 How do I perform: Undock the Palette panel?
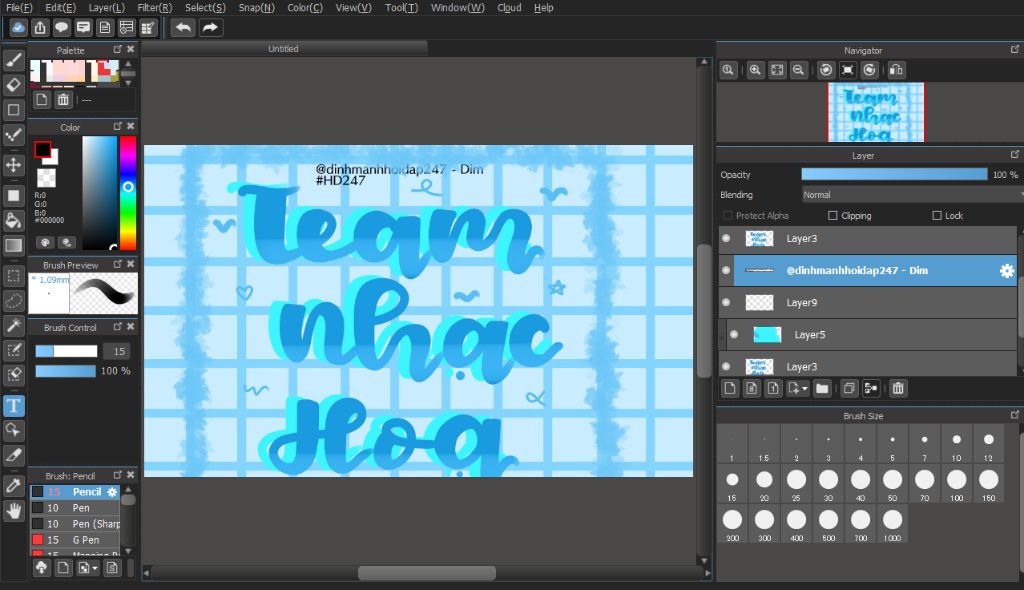pos(118,50)
